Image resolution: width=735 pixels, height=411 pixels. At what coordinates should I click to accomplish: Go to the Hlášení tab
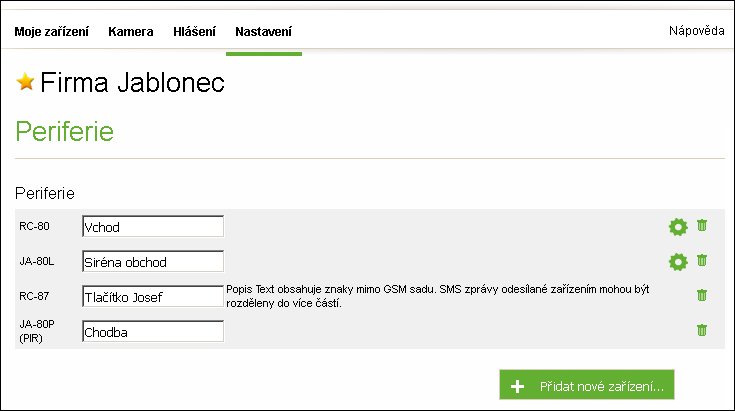coord(194,31)
